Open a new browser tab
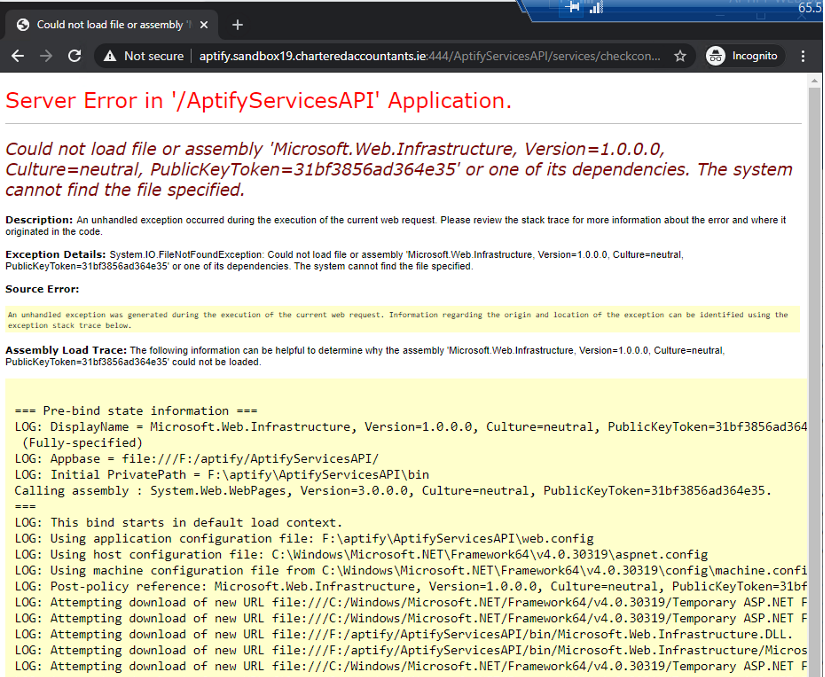This screenshot has width=825, height=677. [237, 25]
